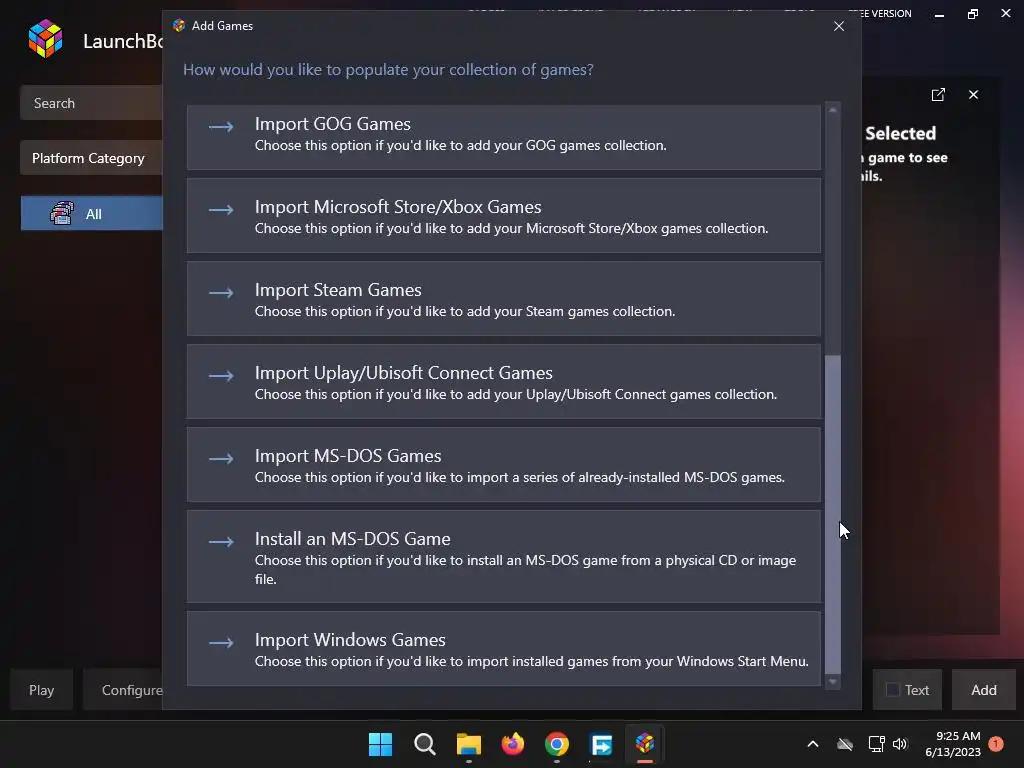
Task: Open Windows Search from taskbar
Action: [x=424, y=744]
